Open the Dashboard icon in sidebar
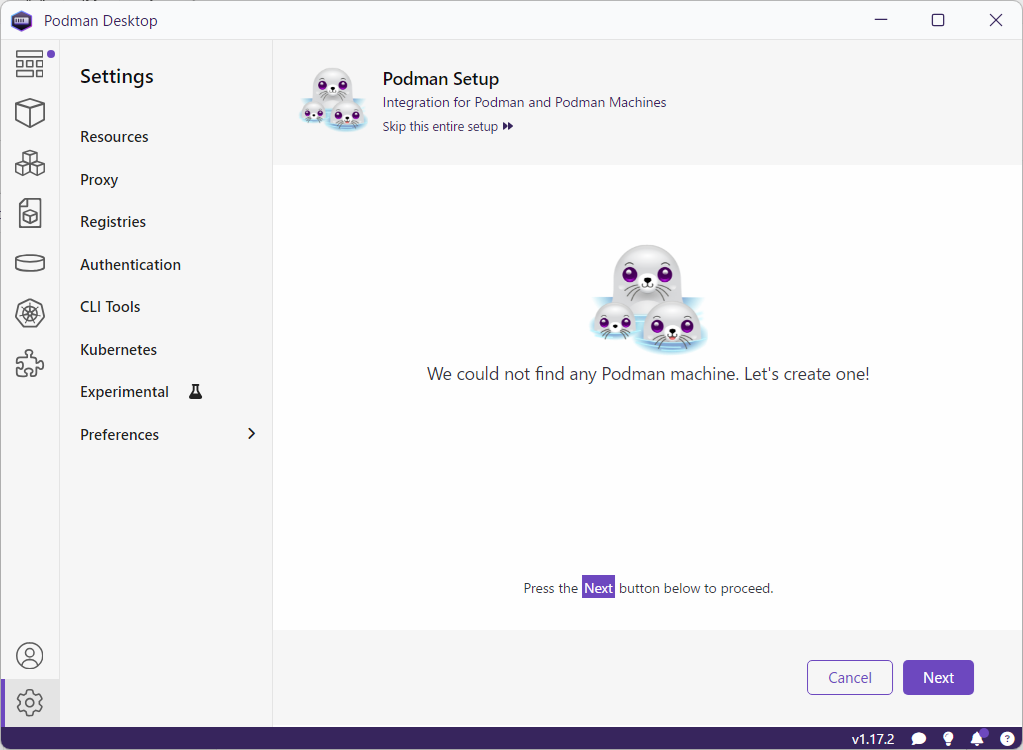The image size is (1023, 750). click(x=30, y=64)
